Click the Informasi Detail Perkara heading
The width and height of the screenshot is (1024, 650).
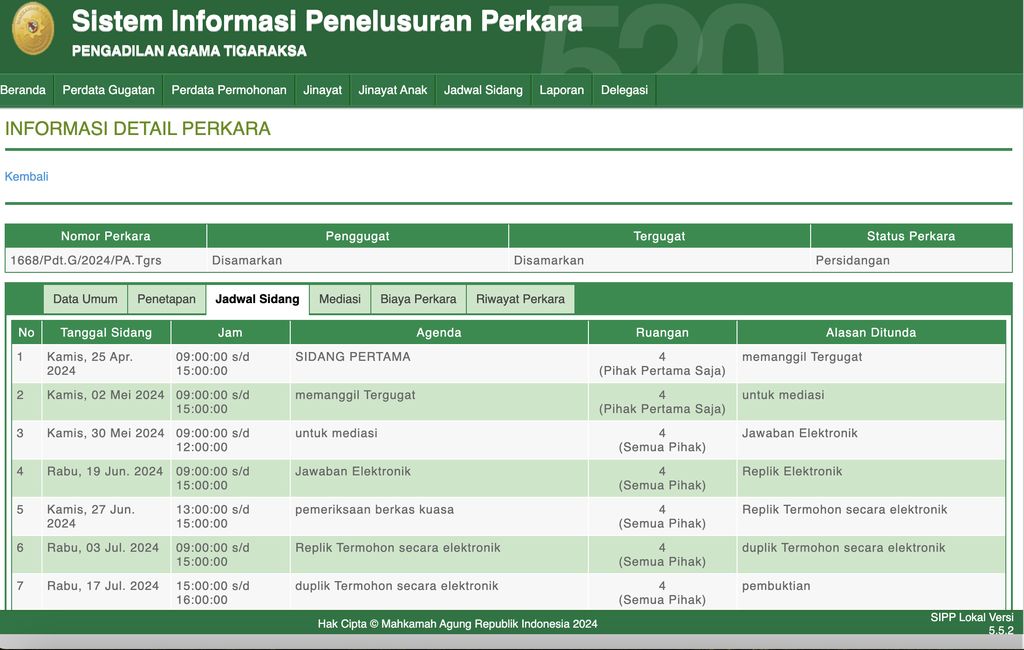138,128
